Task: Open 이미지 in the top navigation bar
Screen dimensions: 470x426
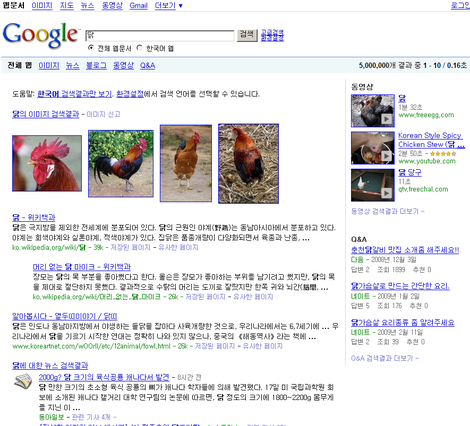Action: coord(42,6)
